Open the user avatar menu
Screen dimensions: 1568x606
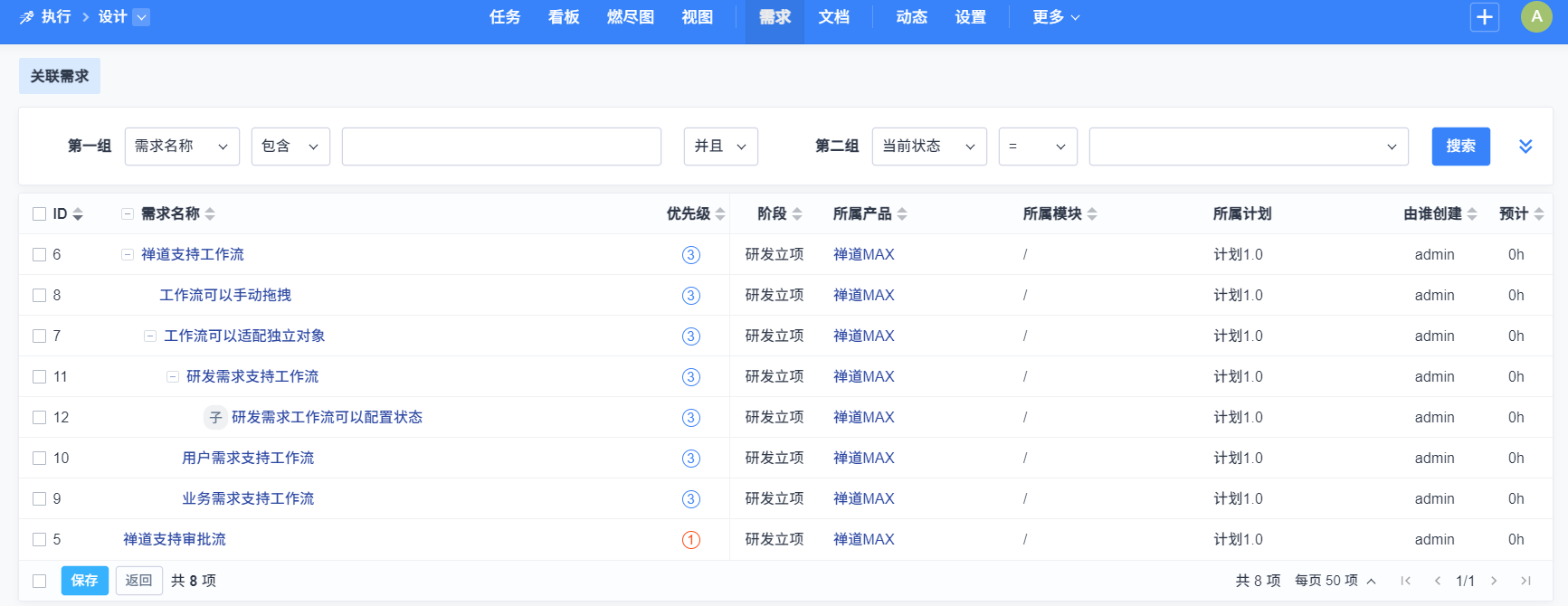click(1535, 17)
